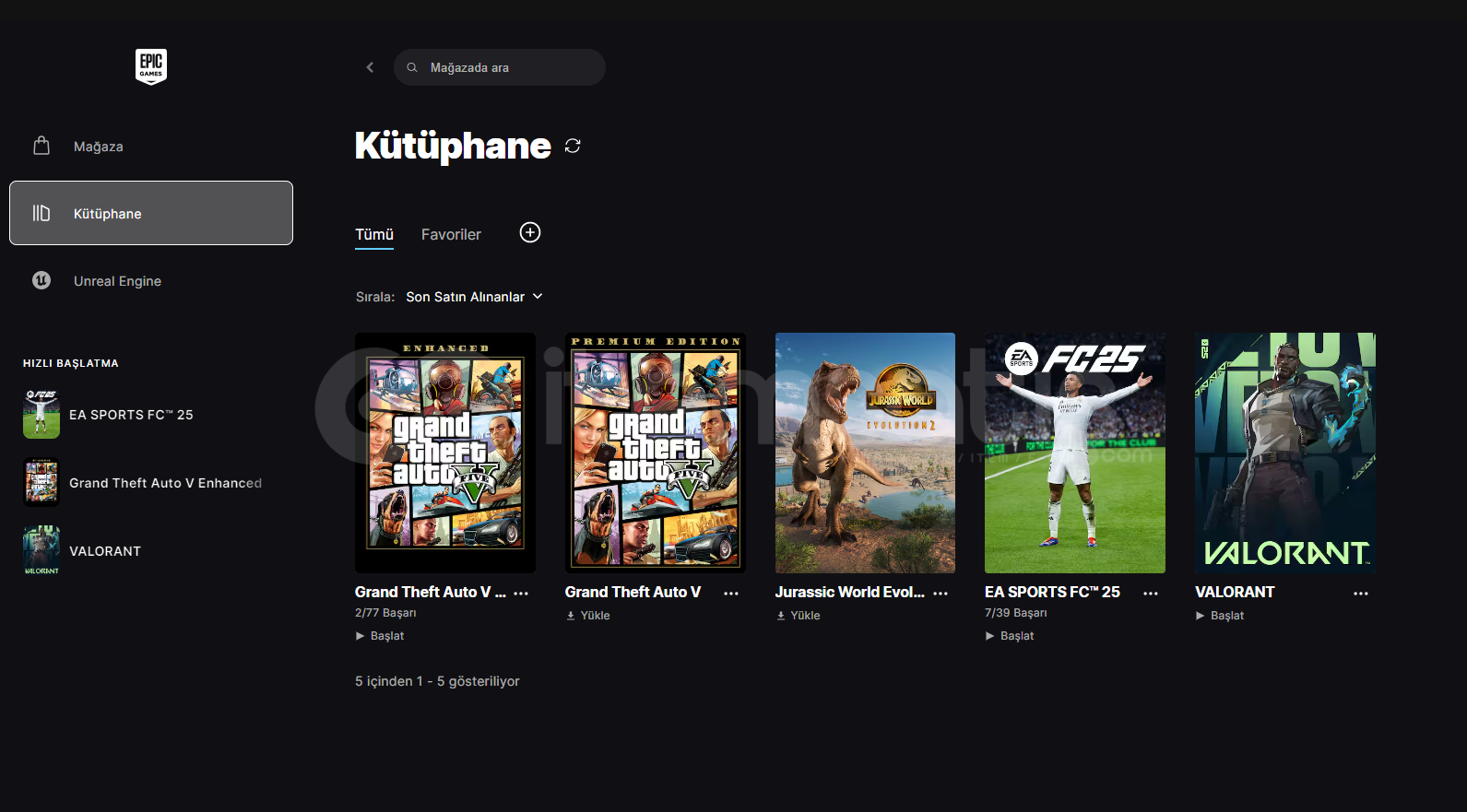Expand the Son Satın Alınanlar sort dropdown
Image resolution: width=1467 pixels, height=812 pixels.
(x=474, y=297)
